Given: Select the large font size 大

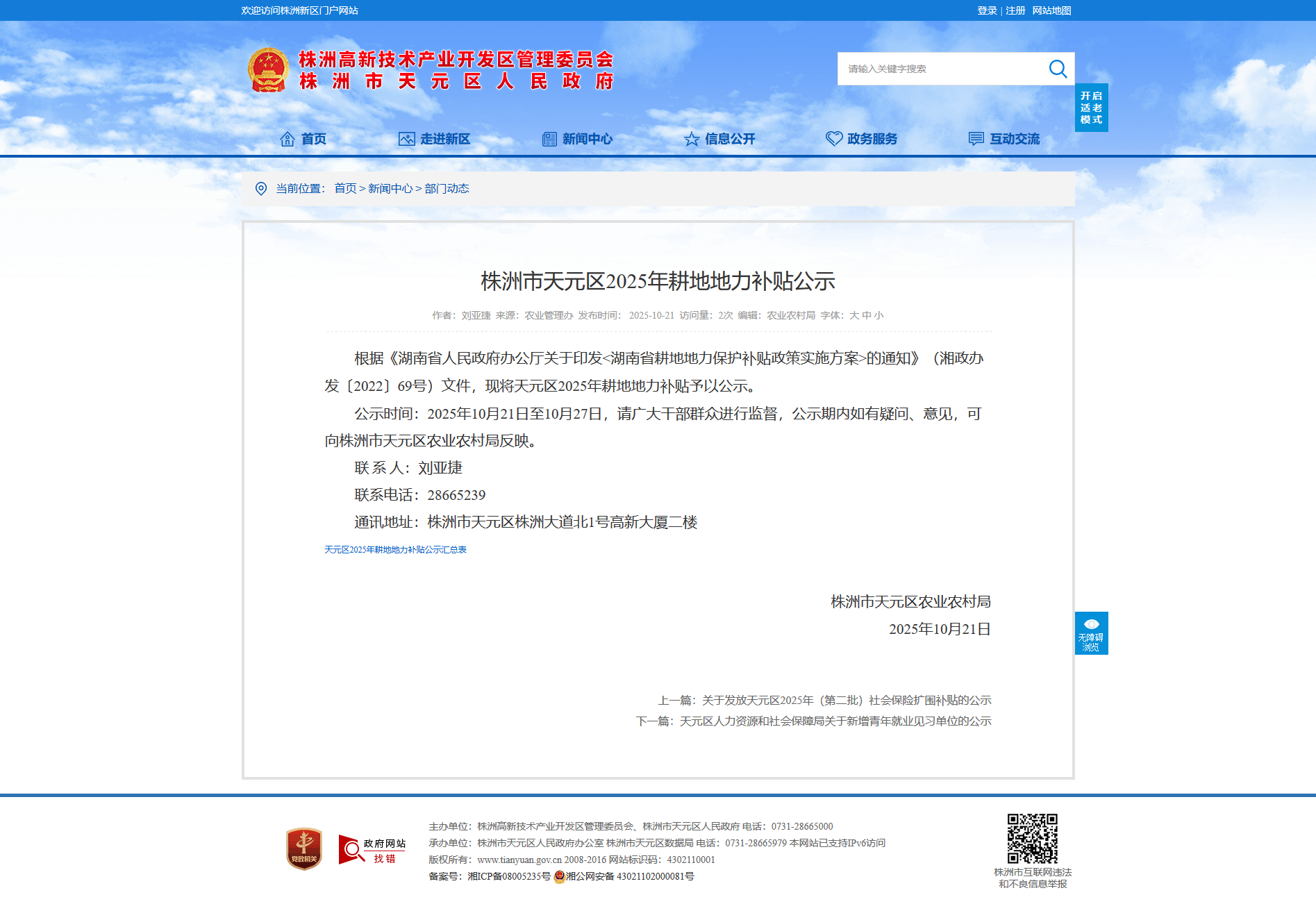Looking at the screenshot, I should click(854, 315).
